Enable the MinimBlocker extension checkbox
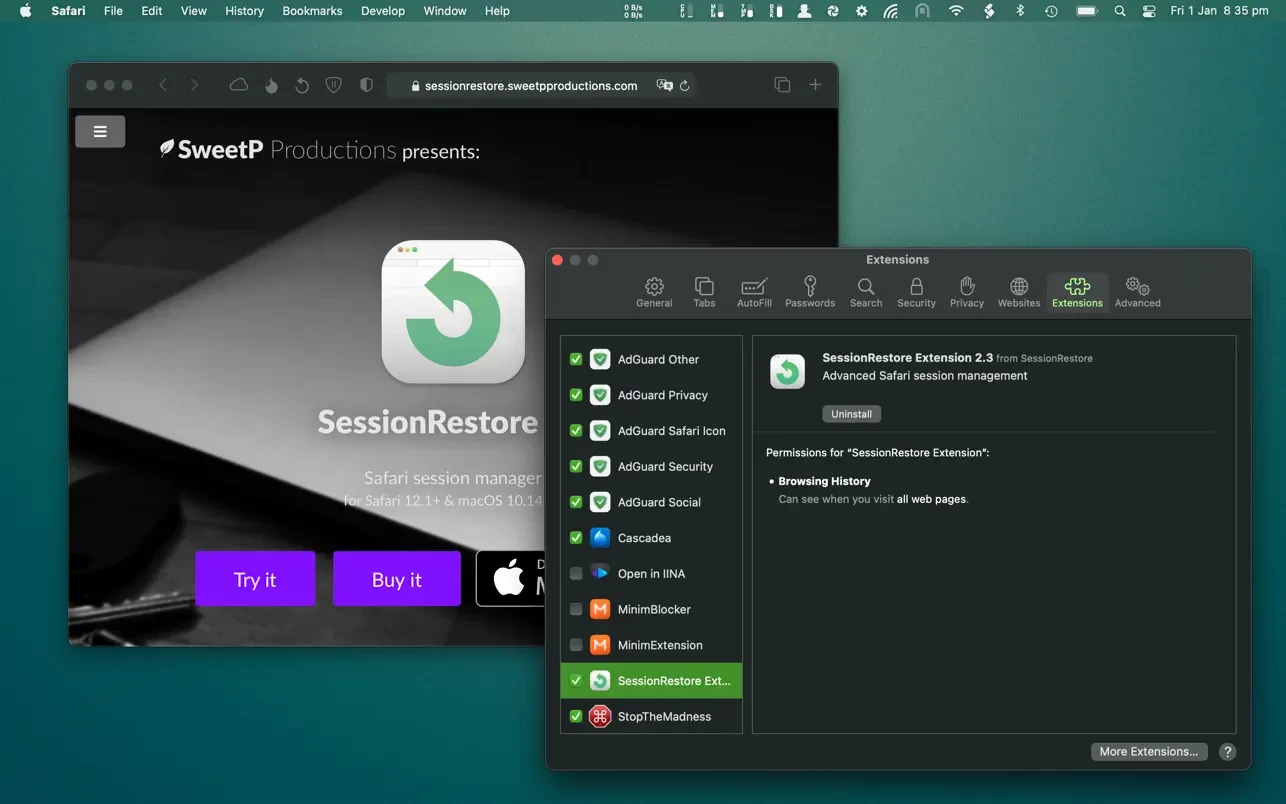The height and width of the screenshot is (804, 1286). click(576, 609)
